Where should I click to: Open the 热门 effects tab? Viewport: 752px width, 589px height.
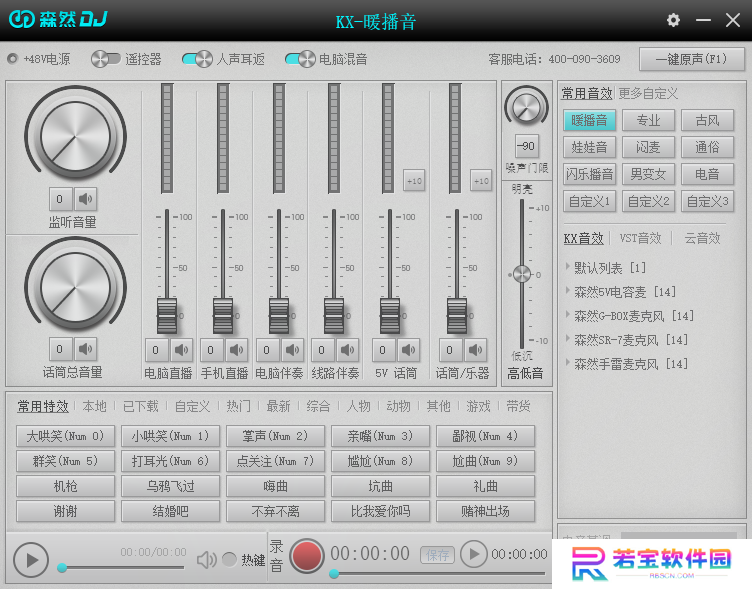click(238, 406)
